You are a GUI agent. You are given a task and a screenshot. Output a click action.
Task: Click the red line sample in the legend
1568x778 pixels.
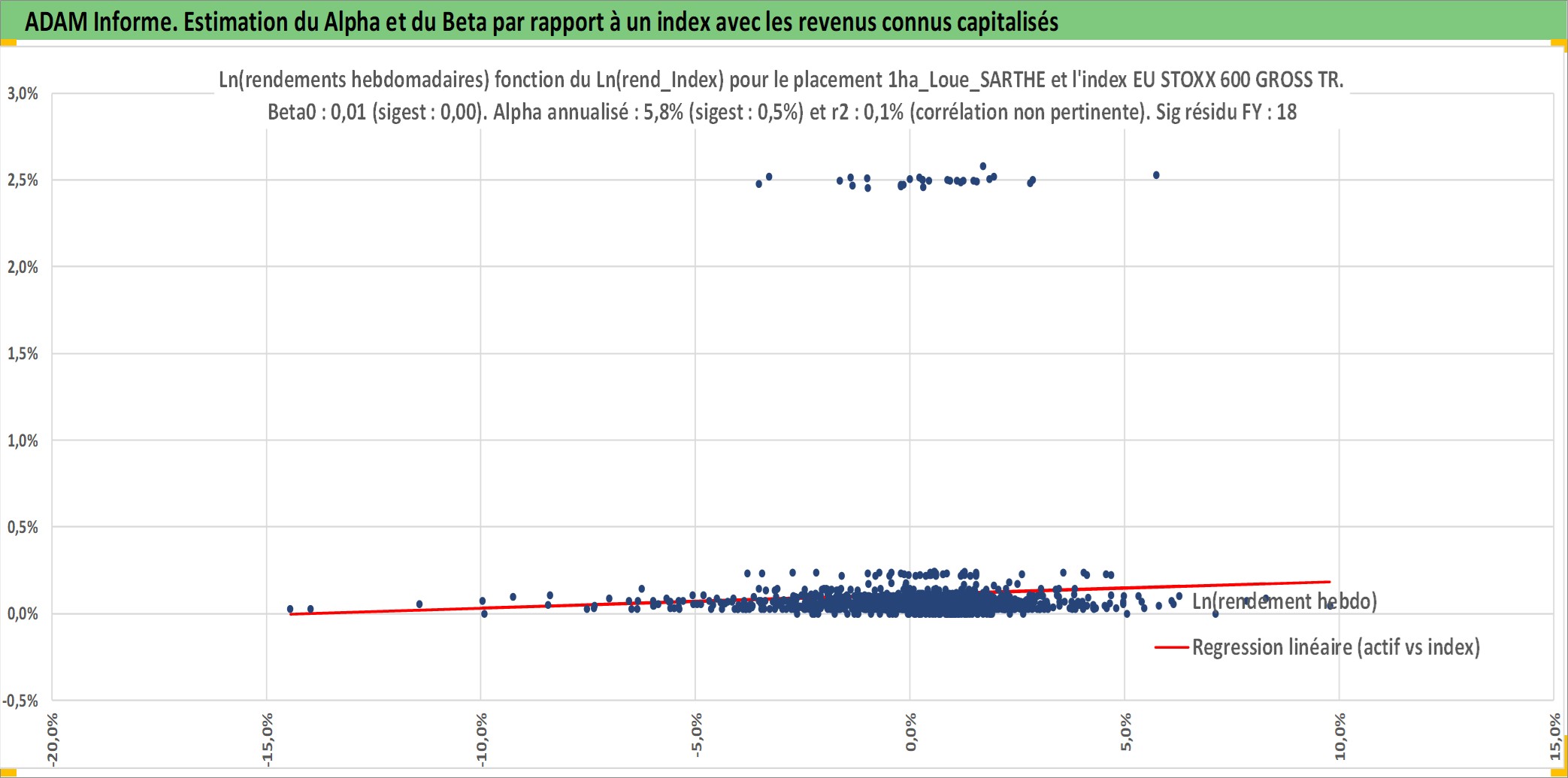coord(1172,647)
